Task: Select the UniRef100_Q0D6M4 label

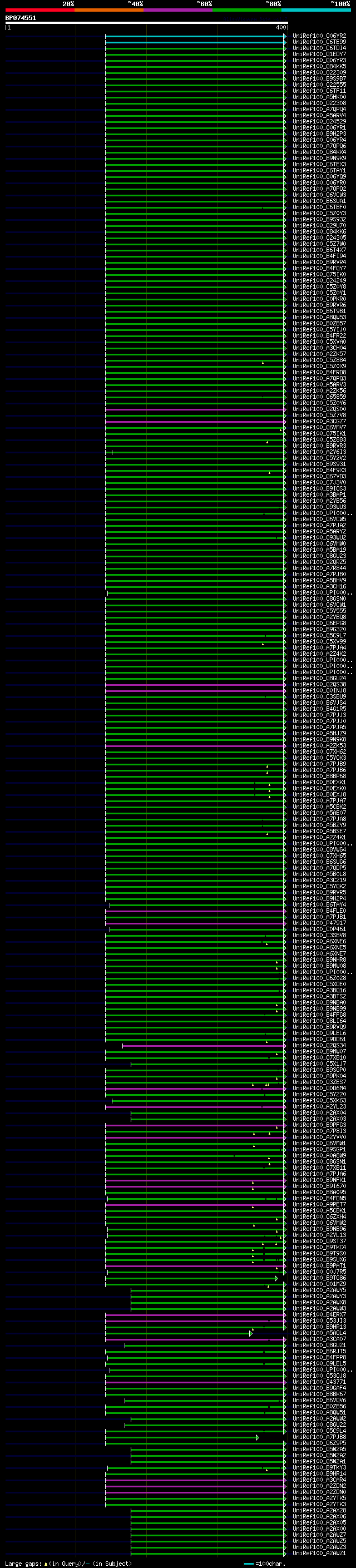Action: click(319, 1089)
